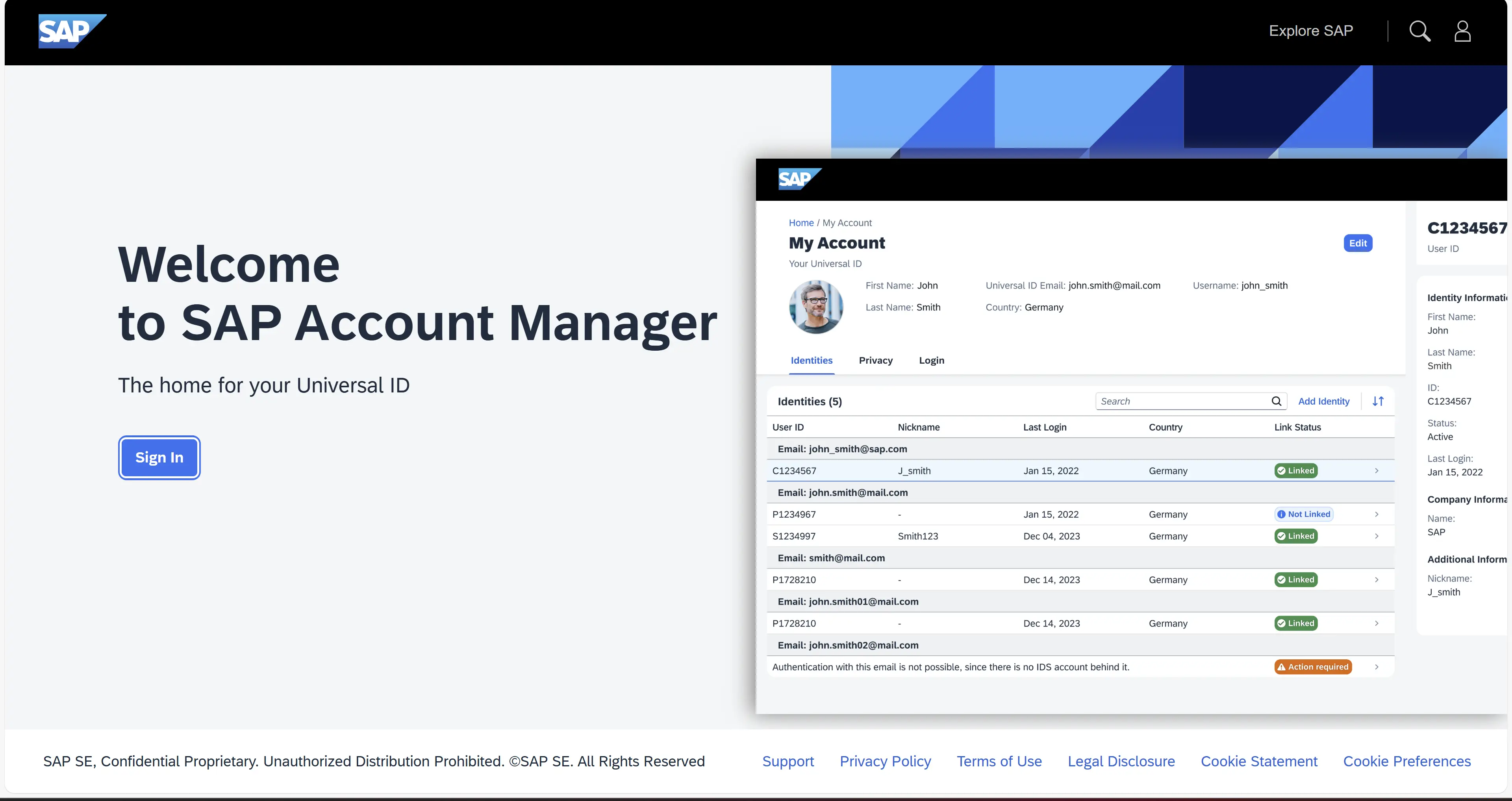This screenshot has height=801, width=1512.
Task: Click the Link Status column header
Action: [1297, 427]
